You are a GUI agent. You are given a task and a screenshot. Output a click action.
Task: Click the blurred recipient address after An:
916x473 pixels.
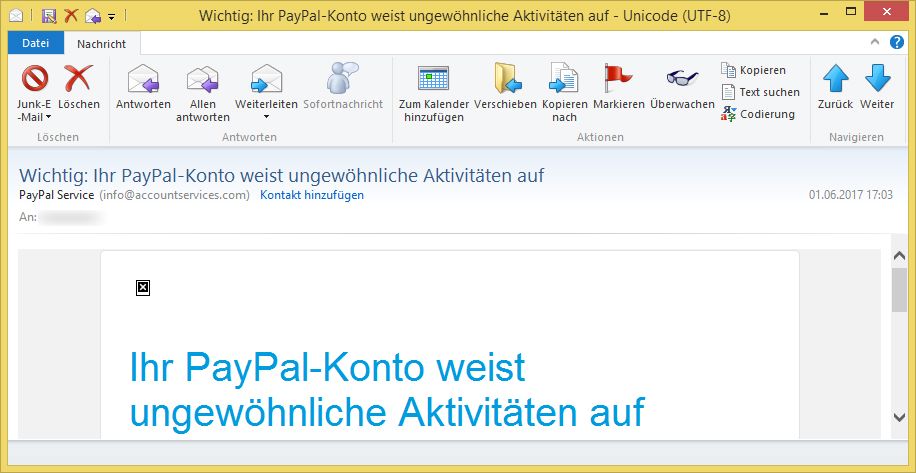coord(72,218)
